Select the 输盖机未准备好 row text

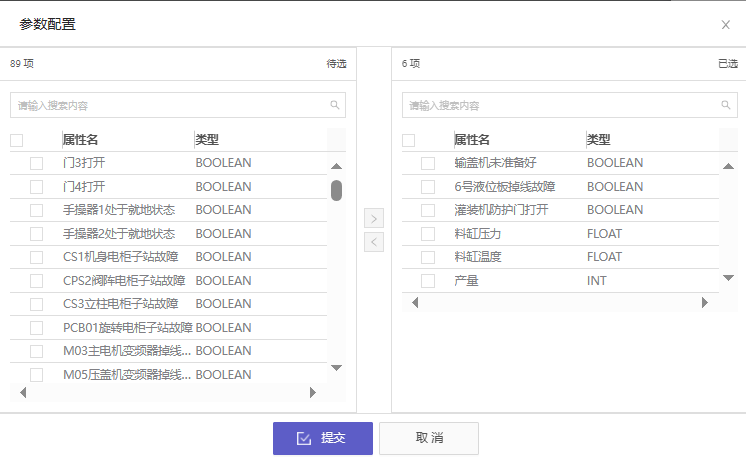click(495, 163)
